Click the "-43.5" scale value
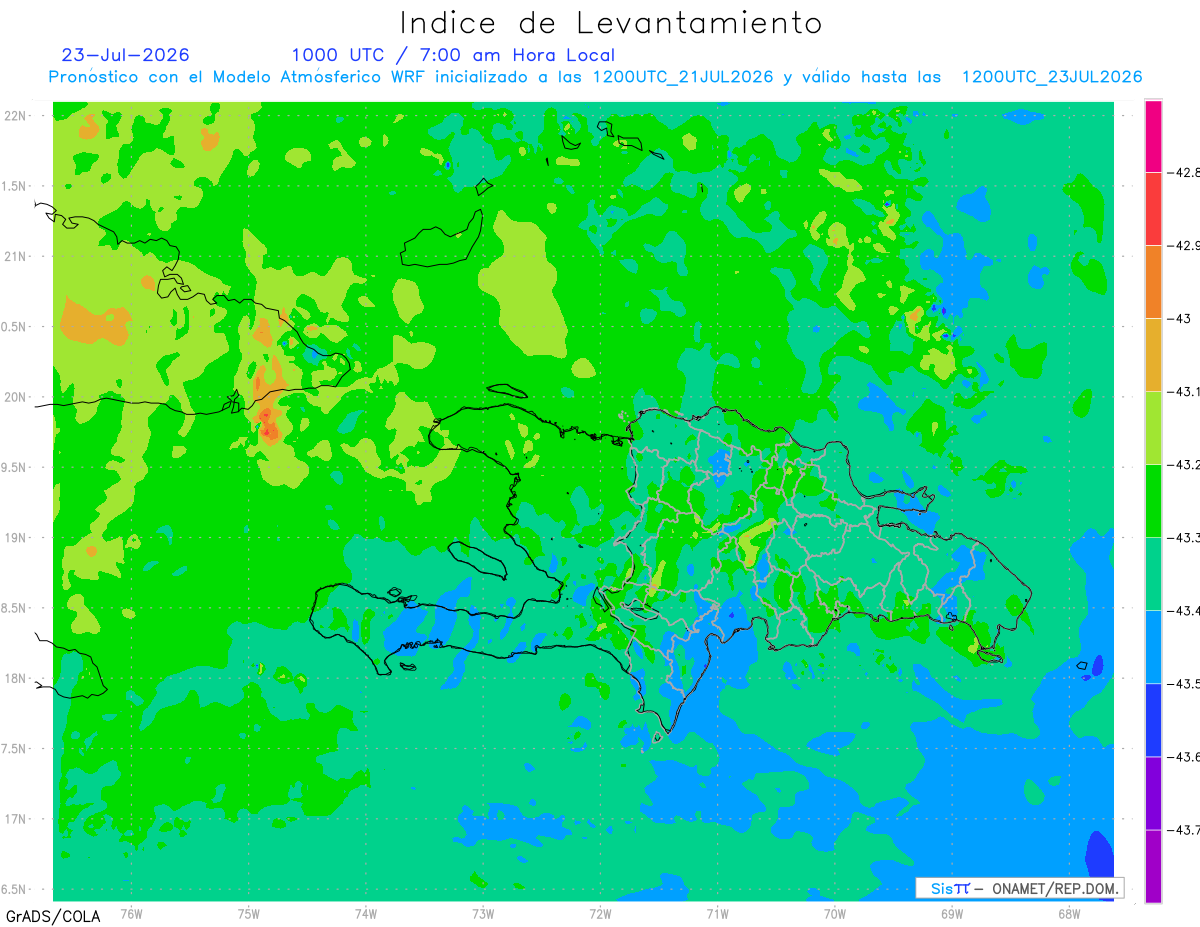1200x927 pixels. coord(1185,683)
